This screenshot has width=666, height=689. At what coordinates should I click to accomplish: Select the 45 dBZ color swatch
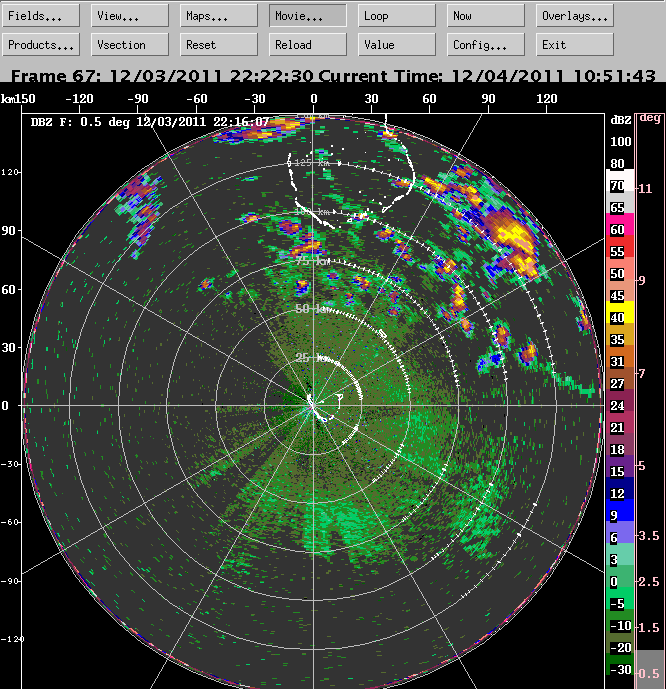(620, 290)
